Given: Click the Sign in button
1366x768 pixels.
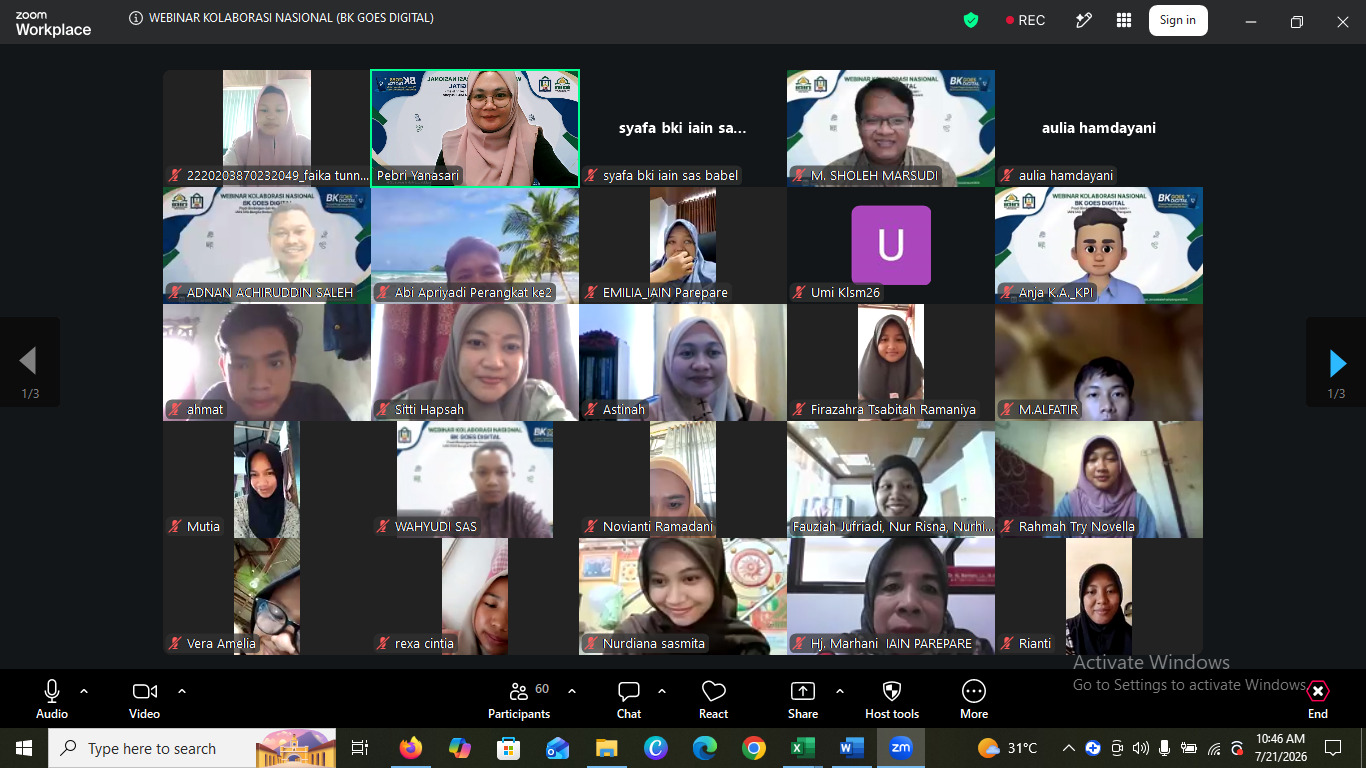Looking at the screenshot, I should pyautogui.click(x=1178, y=20).
